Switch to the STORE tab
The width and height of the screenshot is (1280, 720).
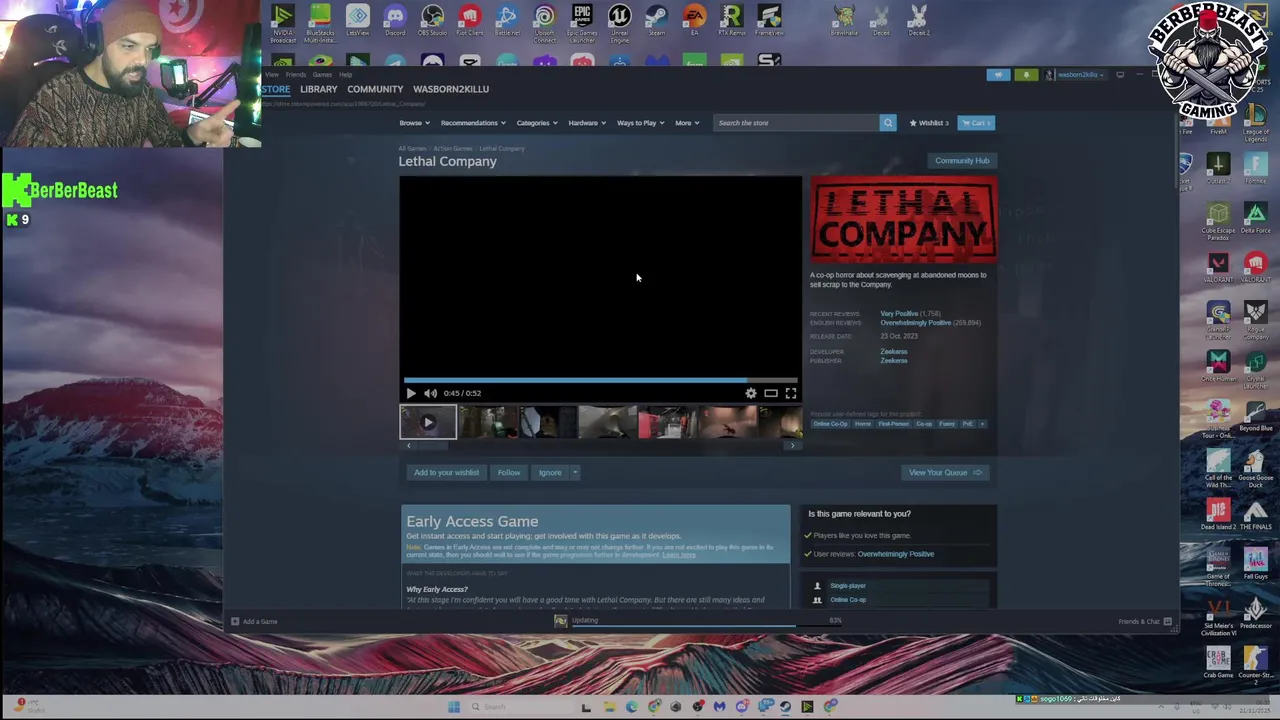(x=276, y=89)
